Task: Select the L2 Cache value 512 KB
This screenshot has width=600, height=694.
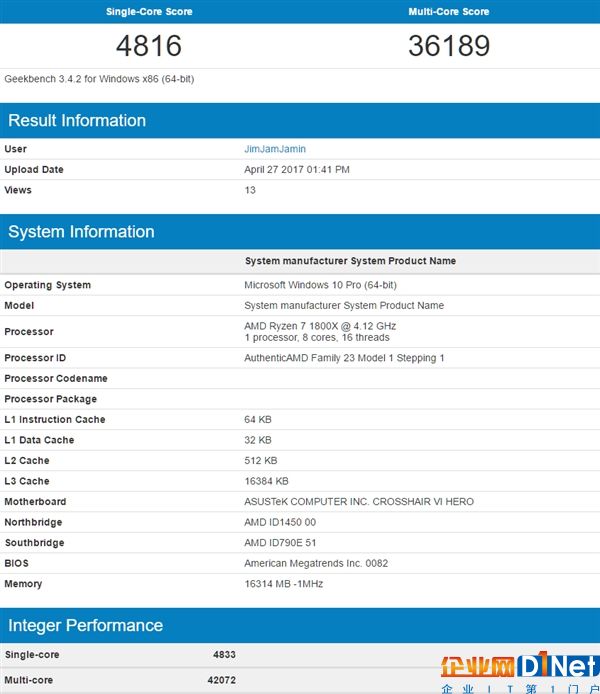Action: tap(261, 461)
